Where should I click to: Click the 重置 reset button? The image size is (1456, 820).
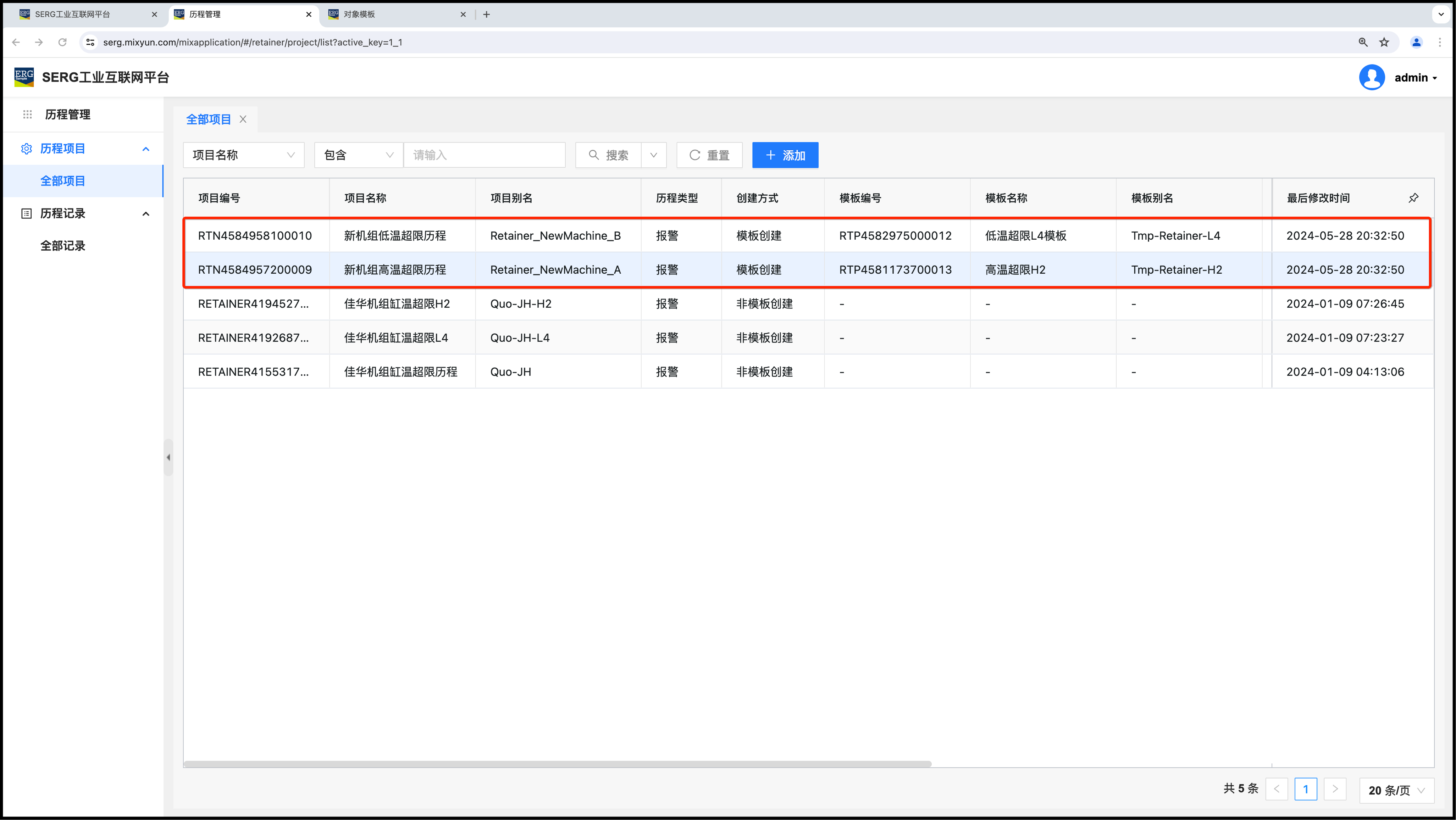coord(709,155)
